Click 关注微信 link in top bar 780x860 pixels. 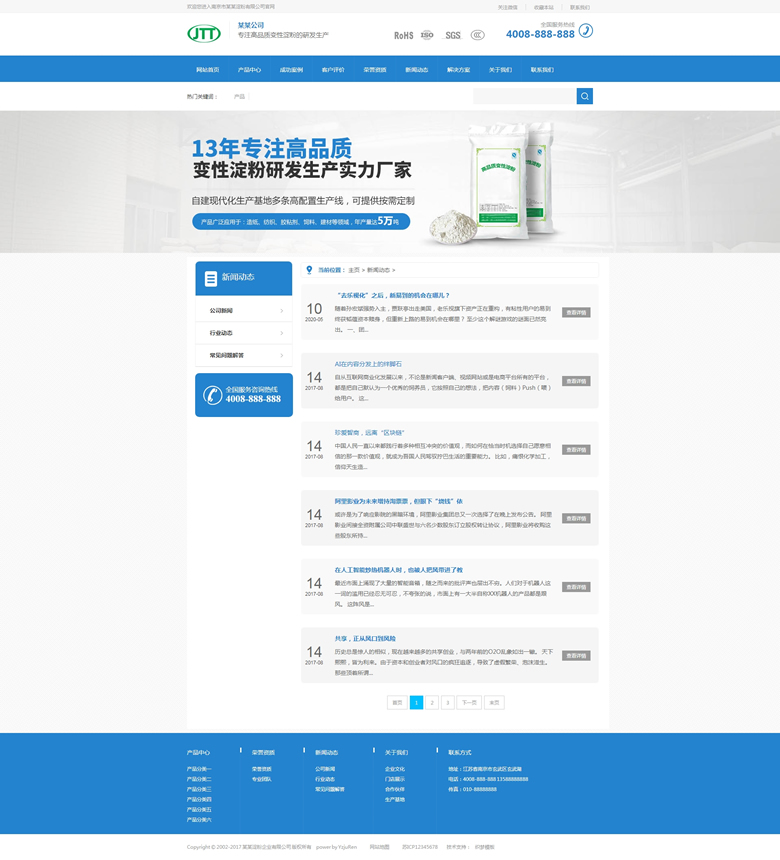[508, 7]
